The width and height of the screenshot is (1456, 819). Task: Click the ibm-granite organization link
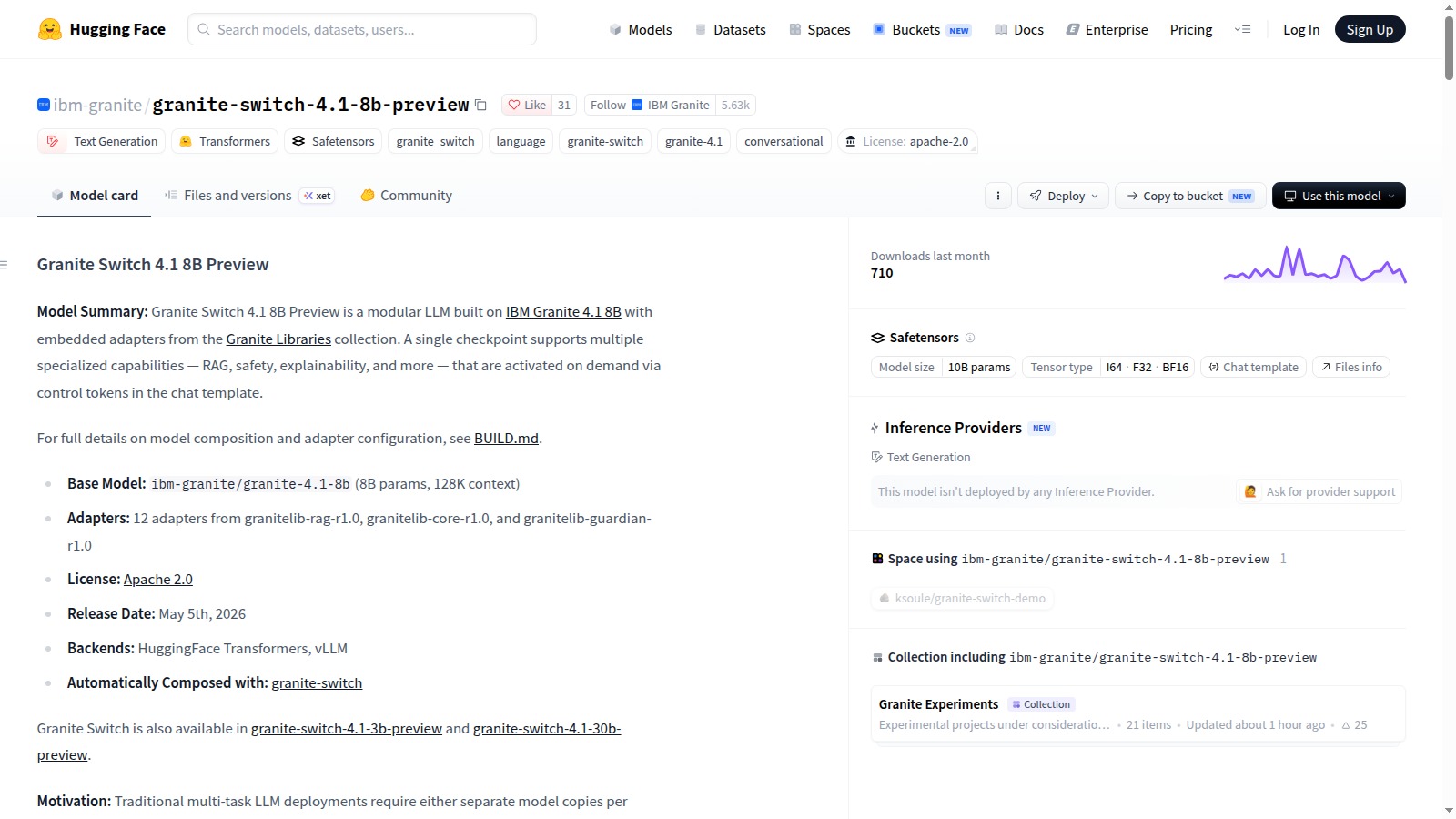[x=97, y=106]
